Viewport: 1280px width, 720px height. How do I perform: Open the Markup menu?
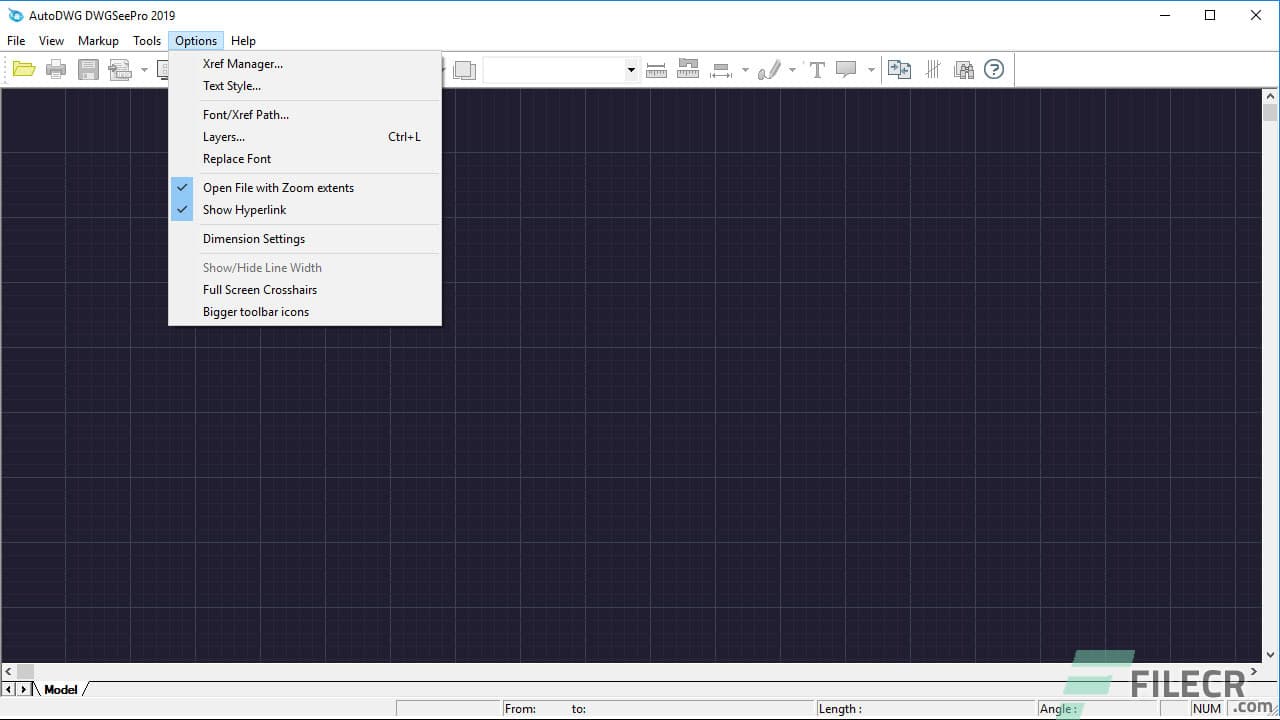[97, 40]
